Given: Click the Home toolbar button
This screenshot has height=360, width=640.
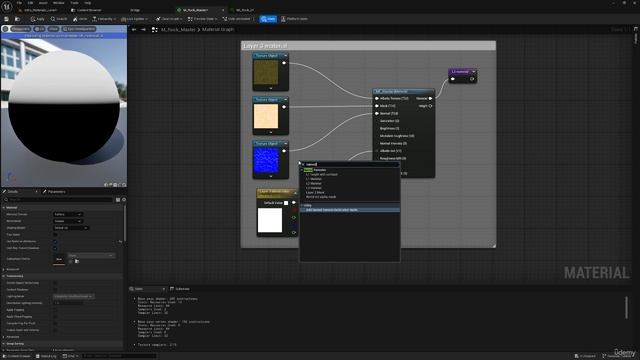Looking at the screenshot, I should coord(80,19).
